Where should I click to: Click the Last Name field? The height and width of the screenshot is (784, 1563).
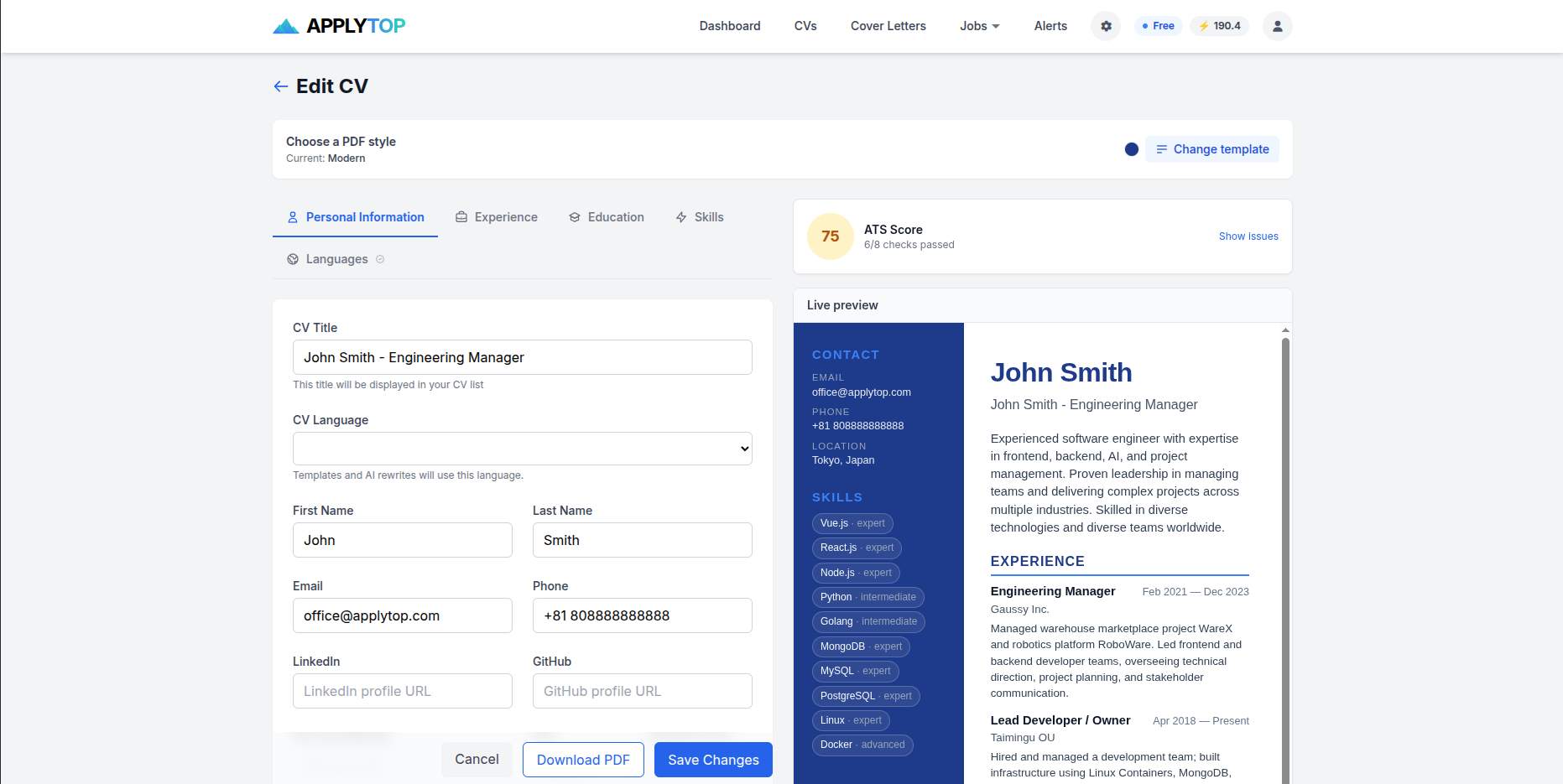click(x=642, y=540)
